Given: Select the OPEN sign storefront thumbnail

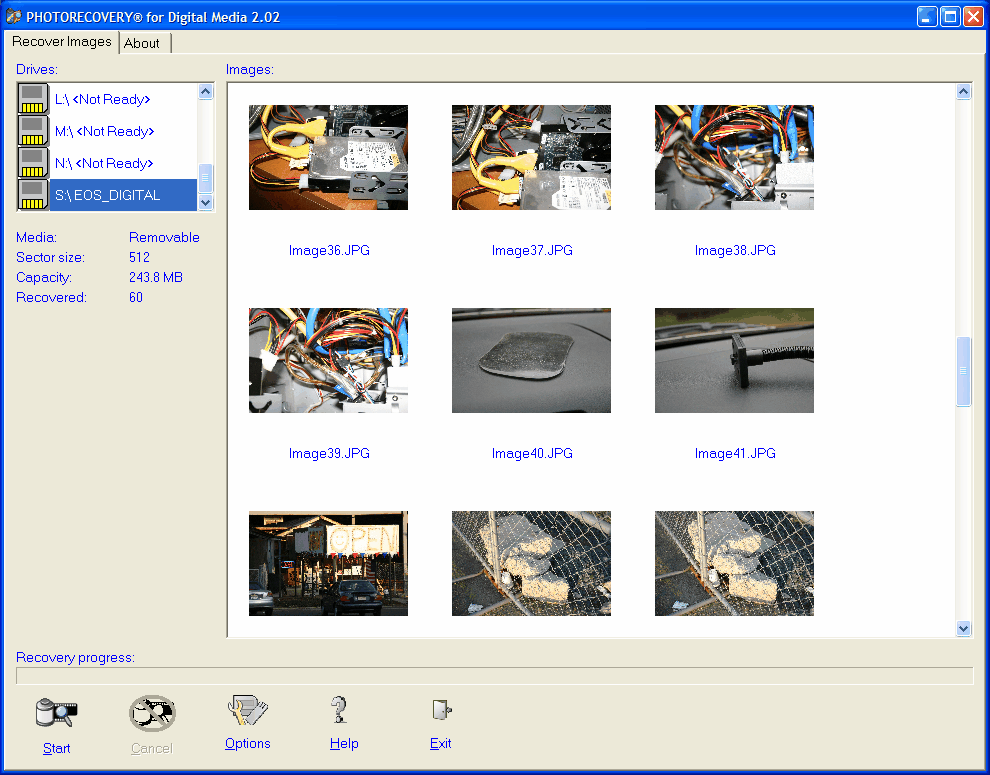Looking at the screenshot, I should pos(328,563).
